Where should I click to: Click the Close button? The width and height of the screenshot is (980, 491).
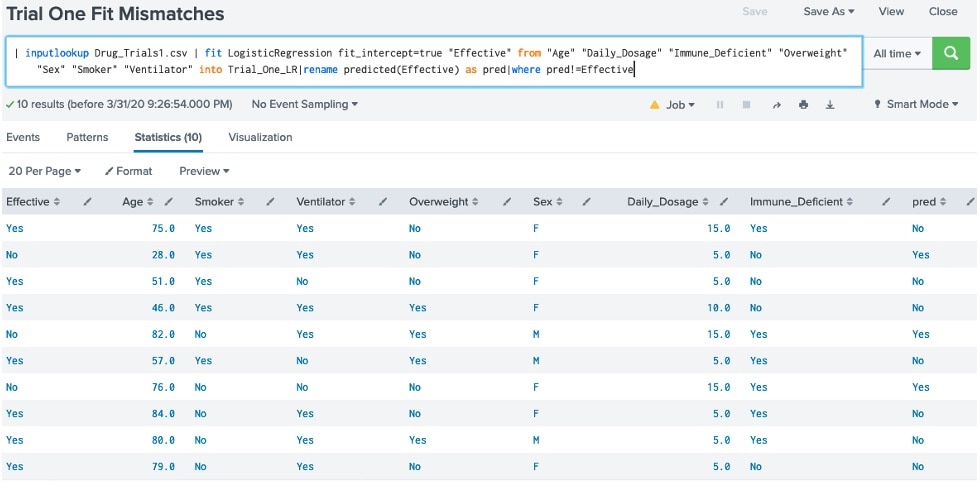click(x=943, y=11)
